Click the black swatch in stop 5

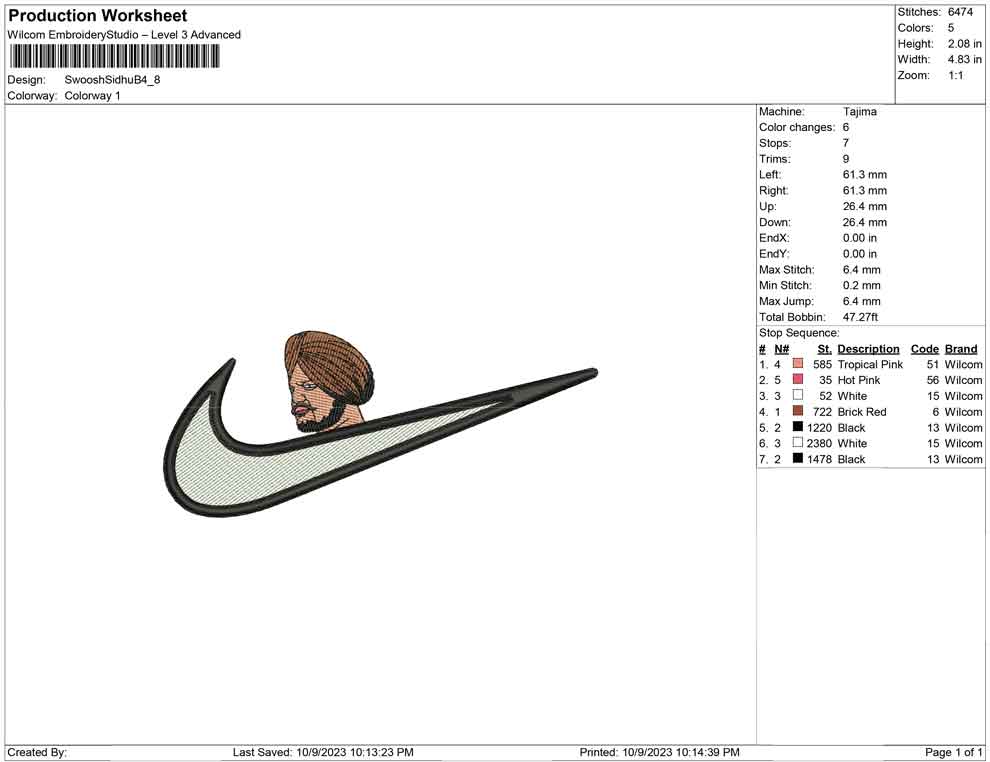798,427
